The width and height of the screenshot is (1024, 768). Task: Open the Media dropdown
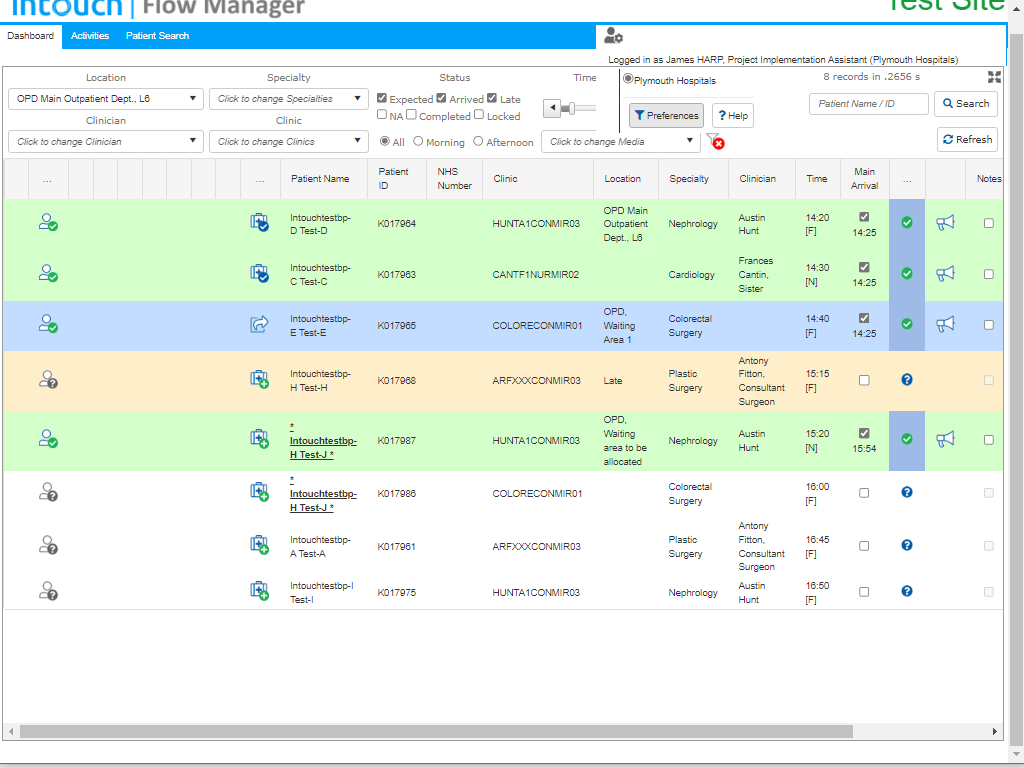(620, 142)
